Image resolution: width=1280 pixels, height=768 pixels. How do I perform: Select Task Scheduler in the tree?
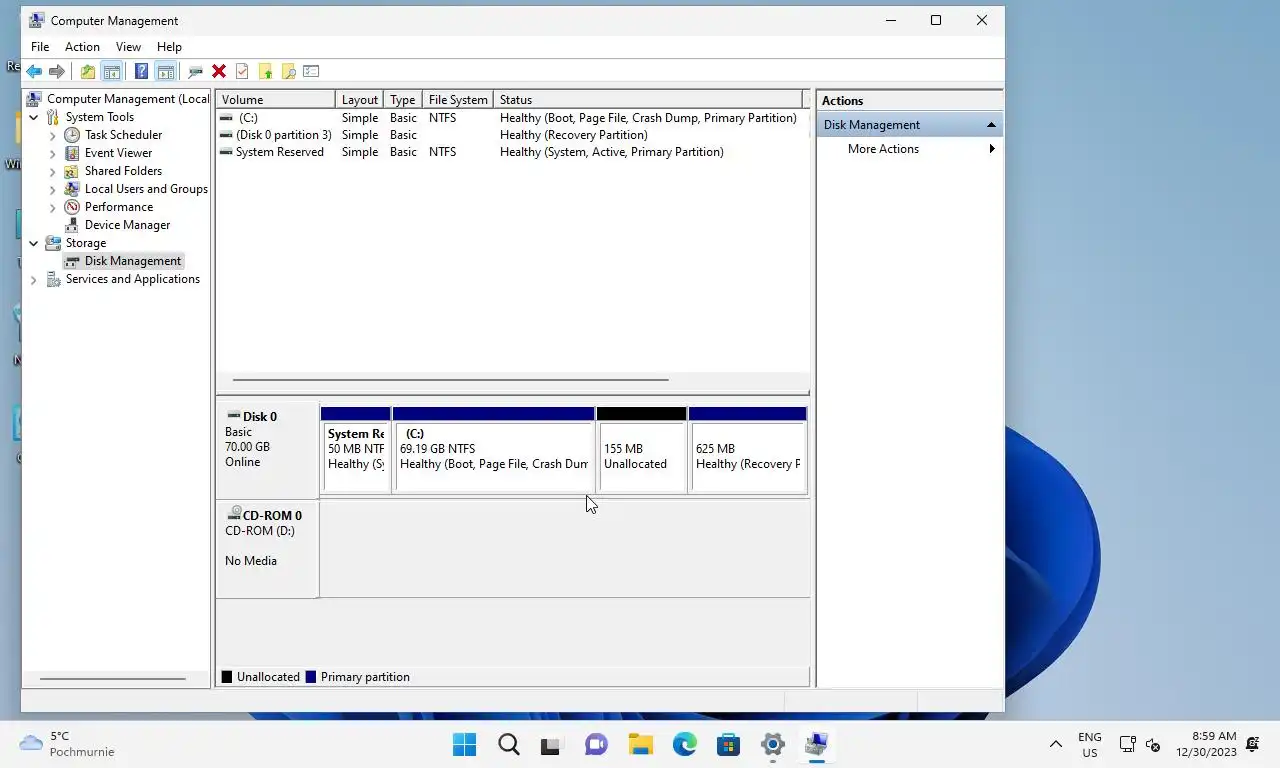click(x=123, y=135)
